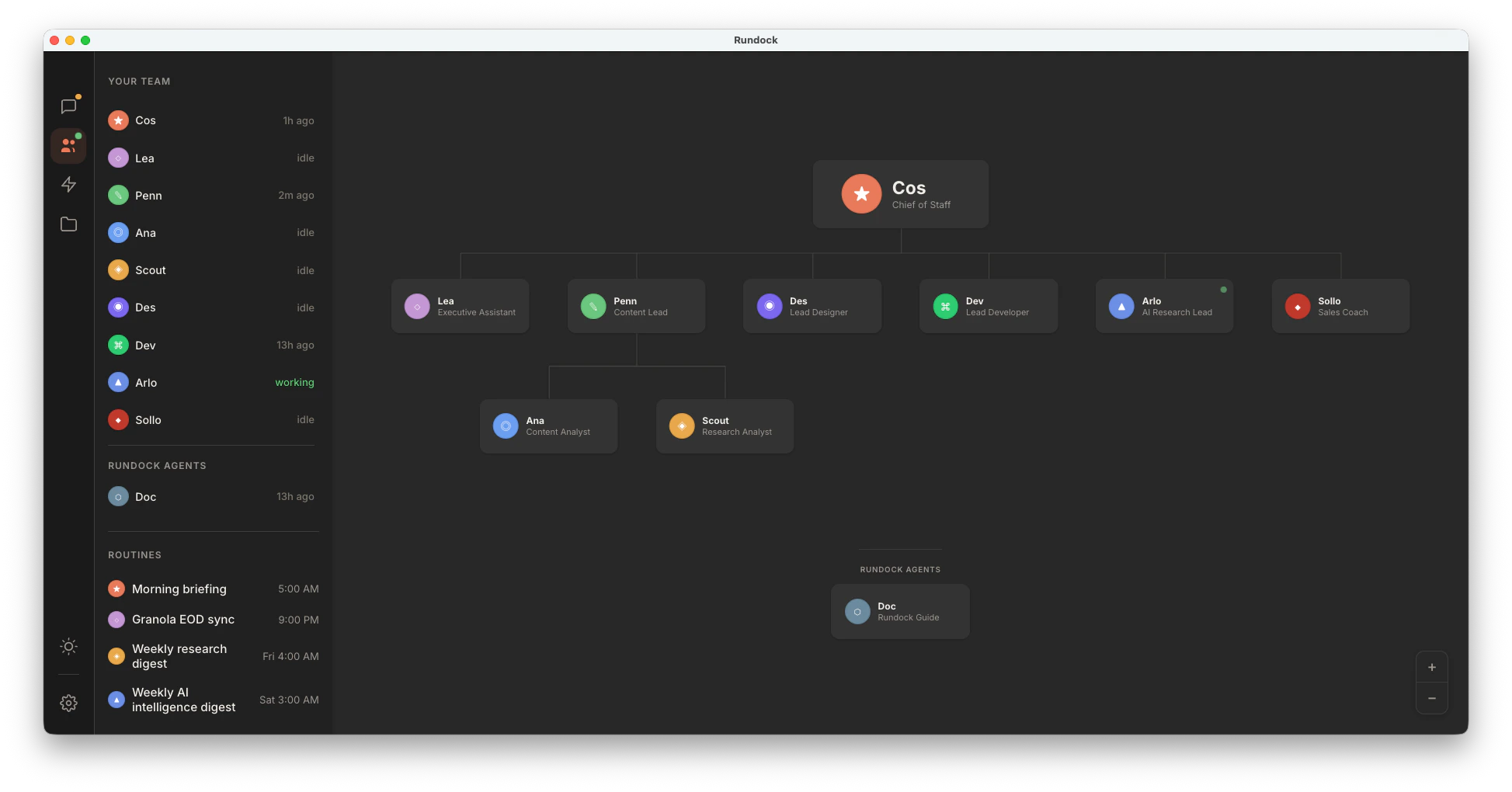Screen dimensions: 1512x792
Task: Click Dev's green avatar in team list
Action: pos(118,345)
